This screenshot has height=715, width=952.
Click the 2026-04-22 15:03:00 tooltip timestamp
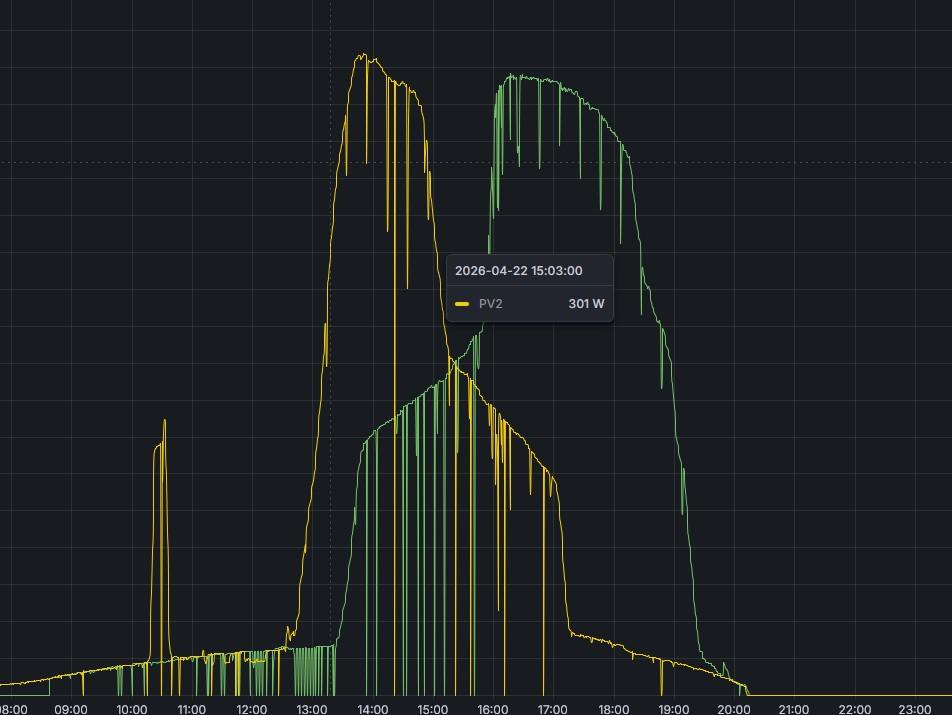pyautogui.click(x=518, y=271)
